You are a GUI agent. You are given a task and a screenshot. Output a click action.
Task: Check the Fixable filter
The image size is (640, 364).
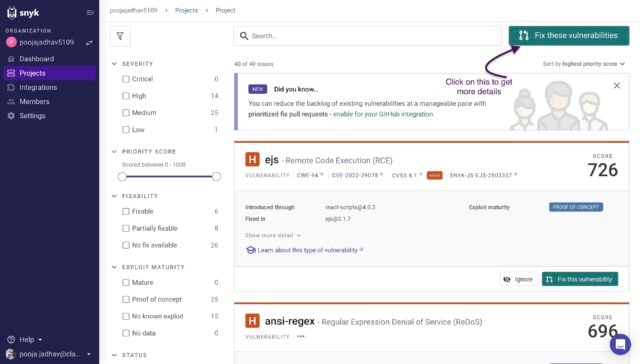[x=126, y=211]
